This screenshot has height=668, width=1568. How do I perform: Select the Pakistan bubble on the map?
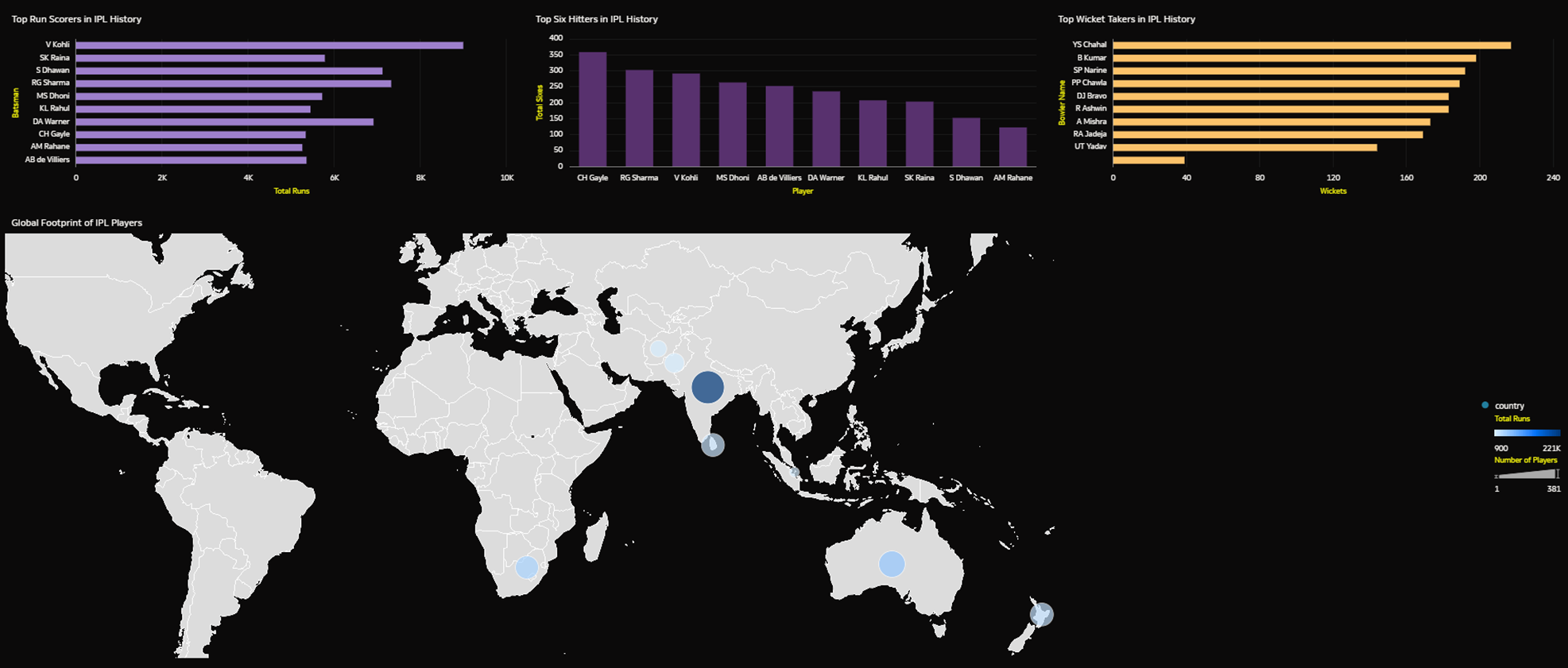coord(675,363)
